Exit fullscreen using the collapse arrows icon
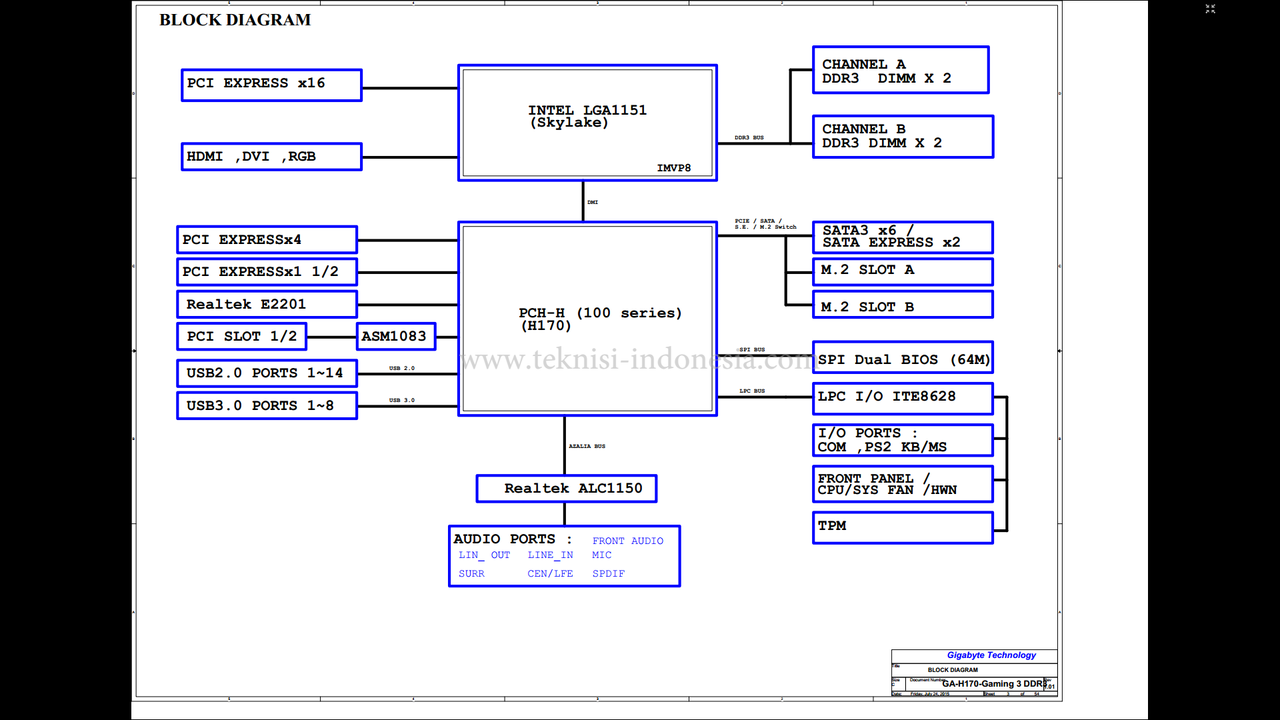1280x720 pixels. point(1210,8)
